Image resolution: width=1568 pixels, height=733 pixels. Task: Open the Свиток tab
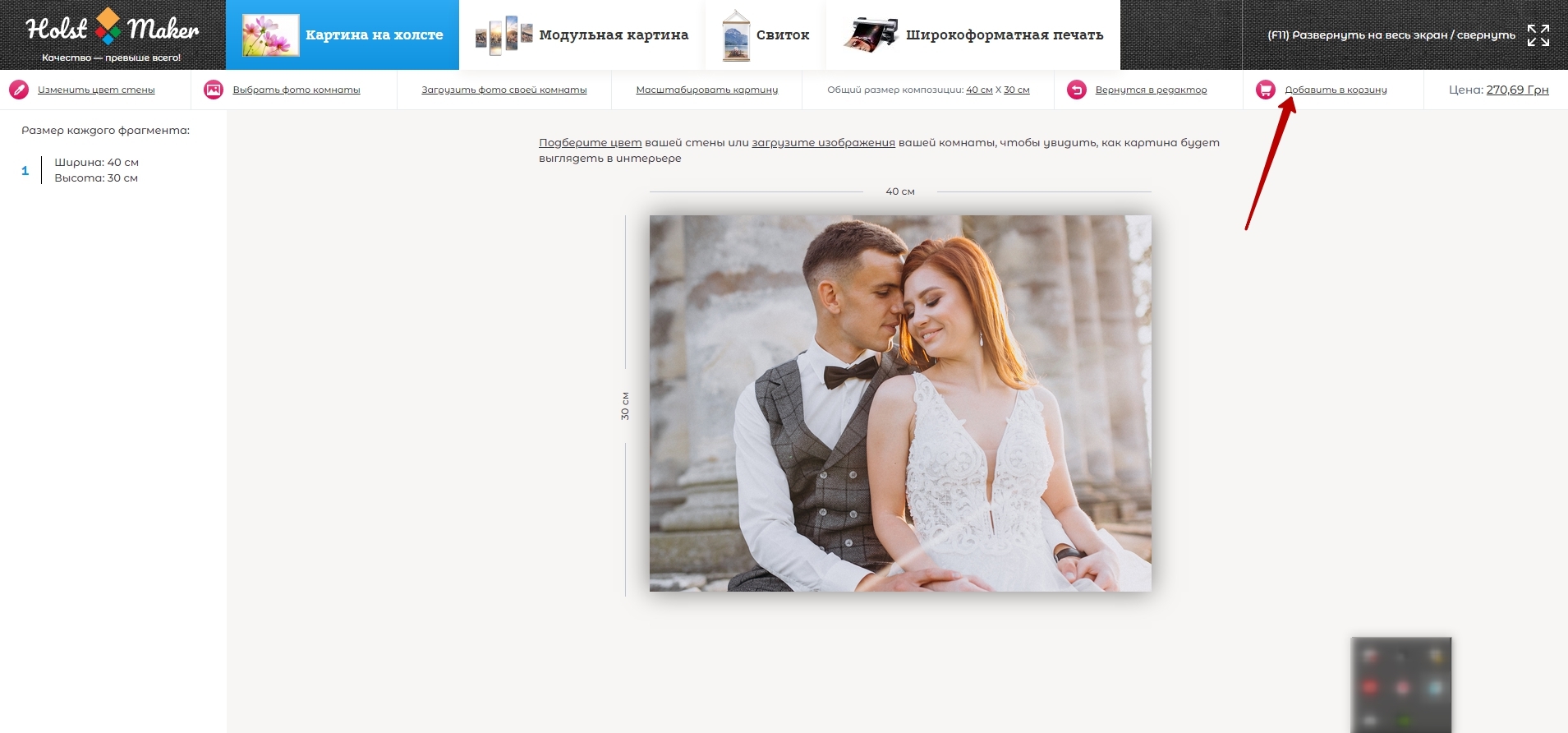point(782,35)
